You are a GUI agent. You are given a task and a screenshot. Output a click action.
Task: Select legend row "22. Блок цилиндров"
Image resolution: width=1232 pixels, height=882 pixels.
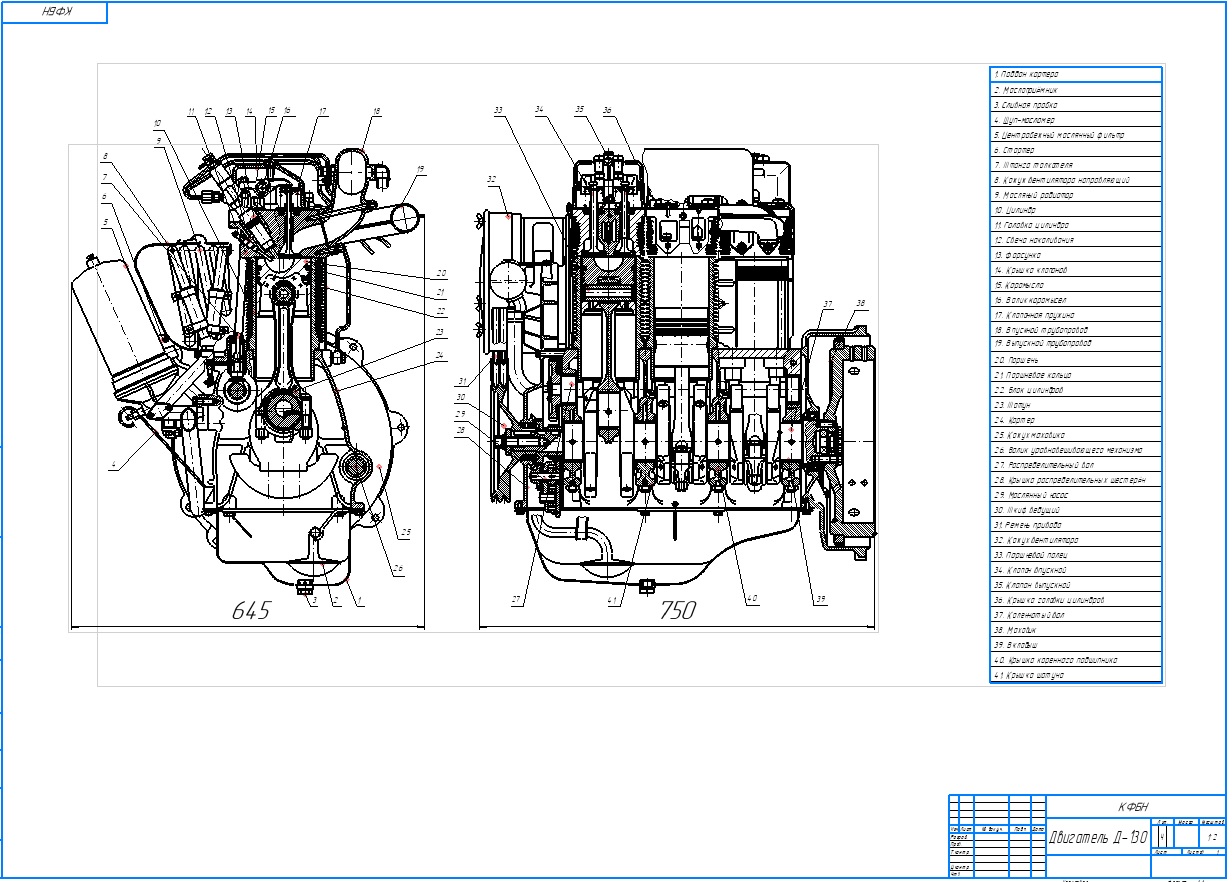[x=1076, y=389]
